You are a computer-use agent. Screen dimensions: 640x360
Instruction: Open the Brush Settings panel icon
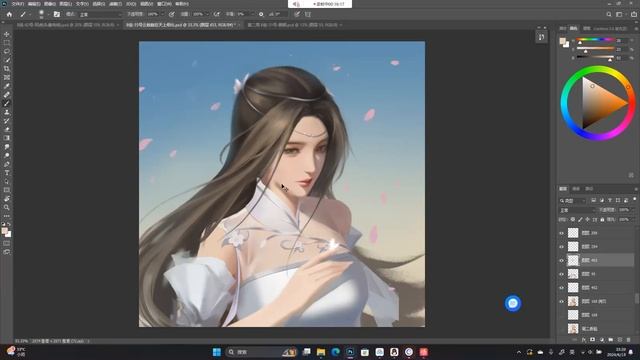coord(57,14)
